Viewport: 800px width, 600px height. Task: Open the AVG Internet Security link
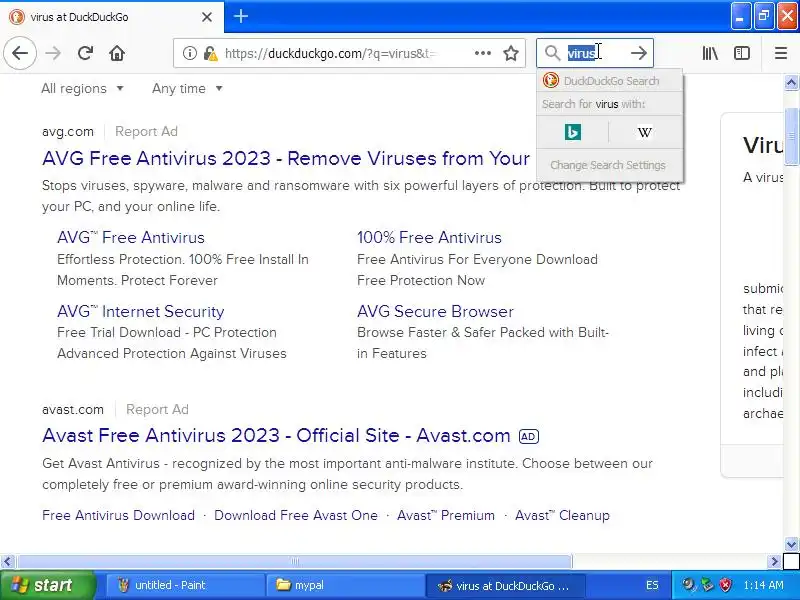(x=140, y=311)
